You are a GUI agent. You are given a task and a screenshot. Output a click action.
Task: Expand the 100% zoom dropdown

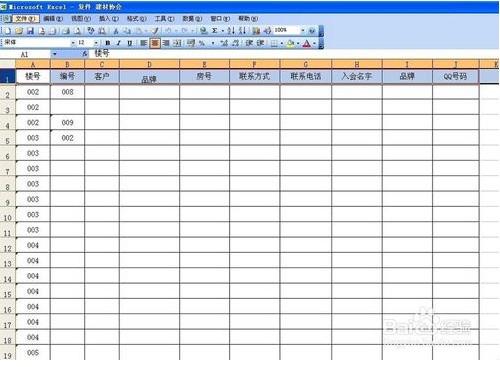[303, 30]
